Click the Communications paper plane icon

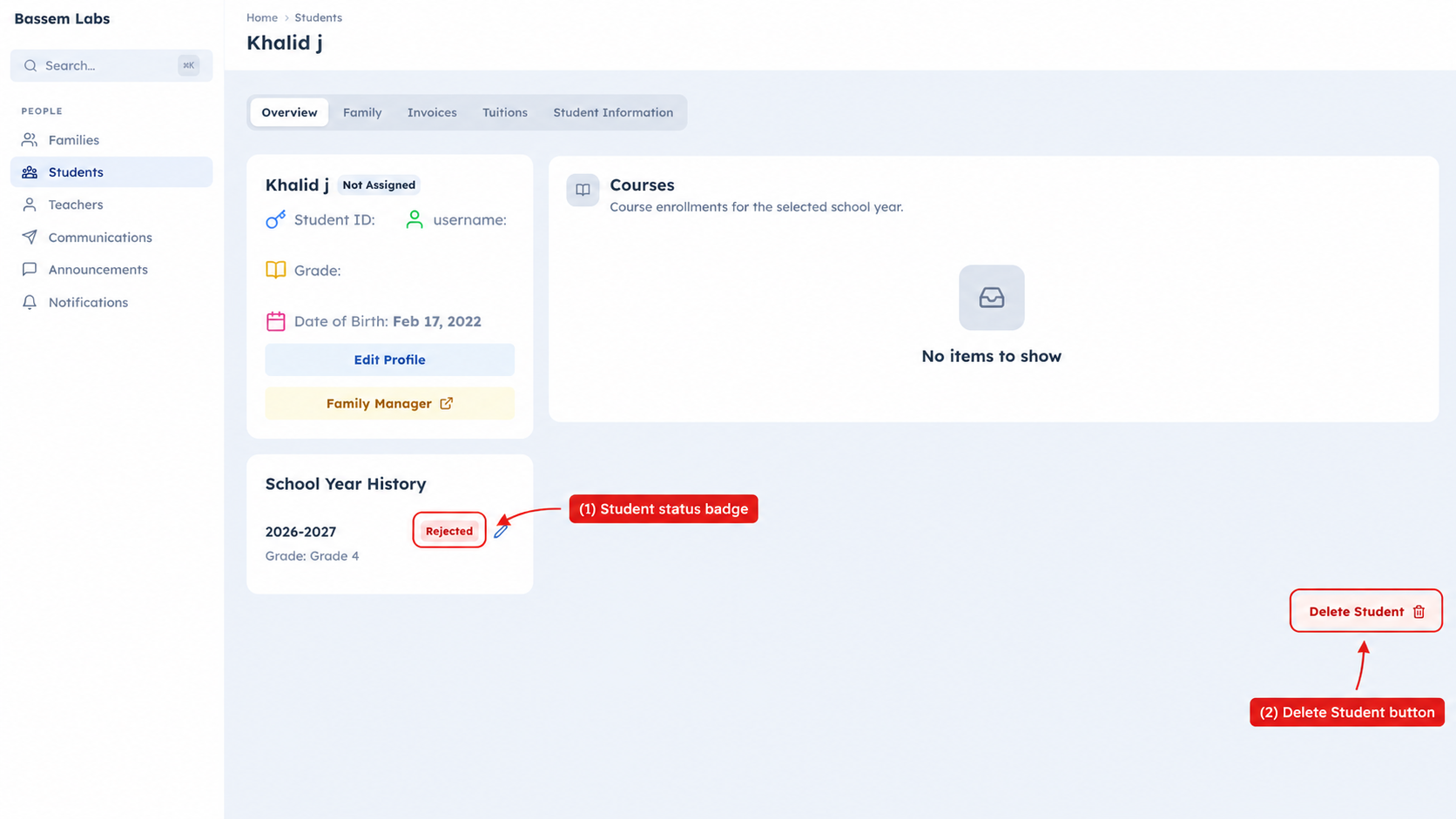click(x=30, y=237)
